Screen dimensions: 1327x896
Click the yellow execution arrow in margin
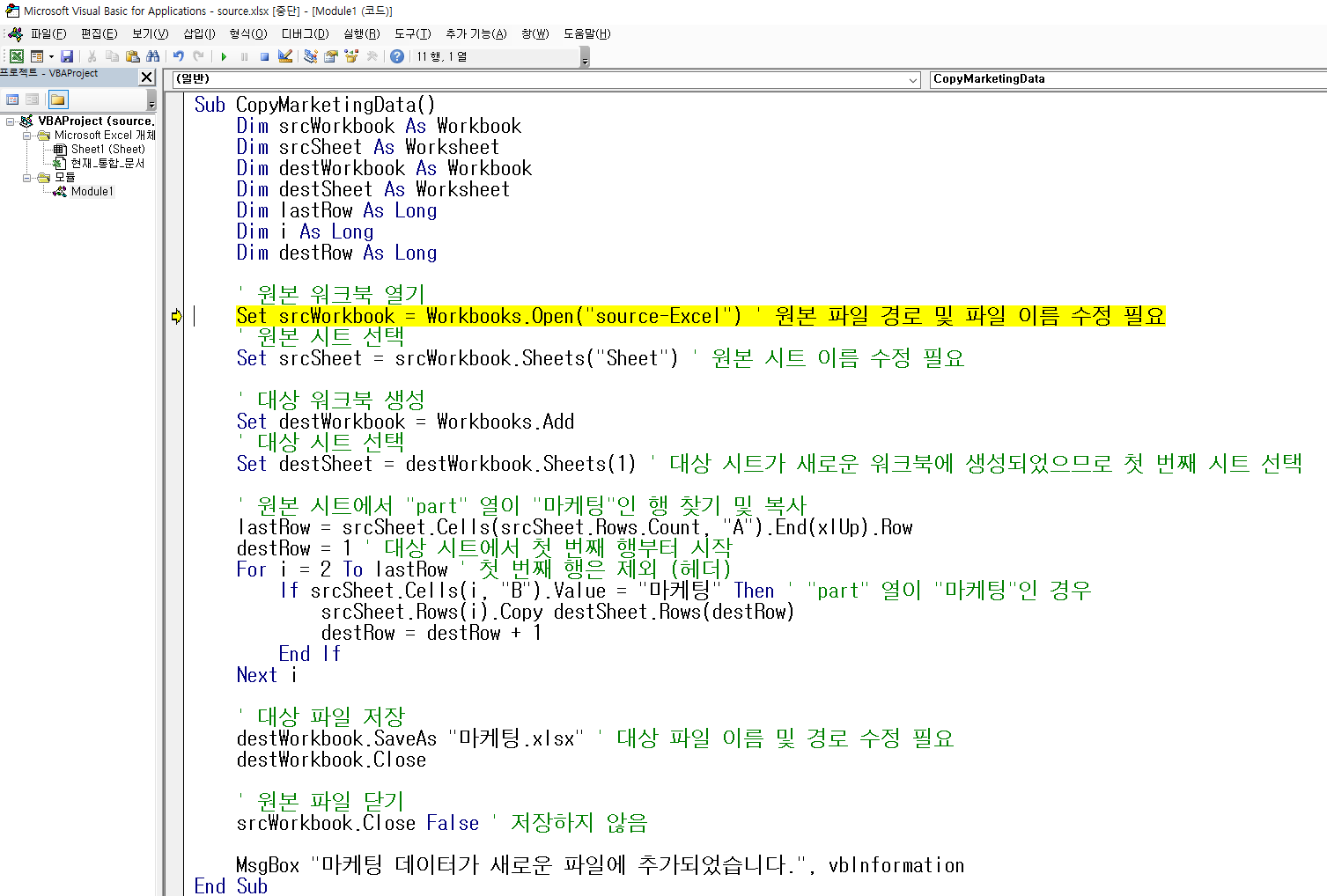(x=176, y=316)
